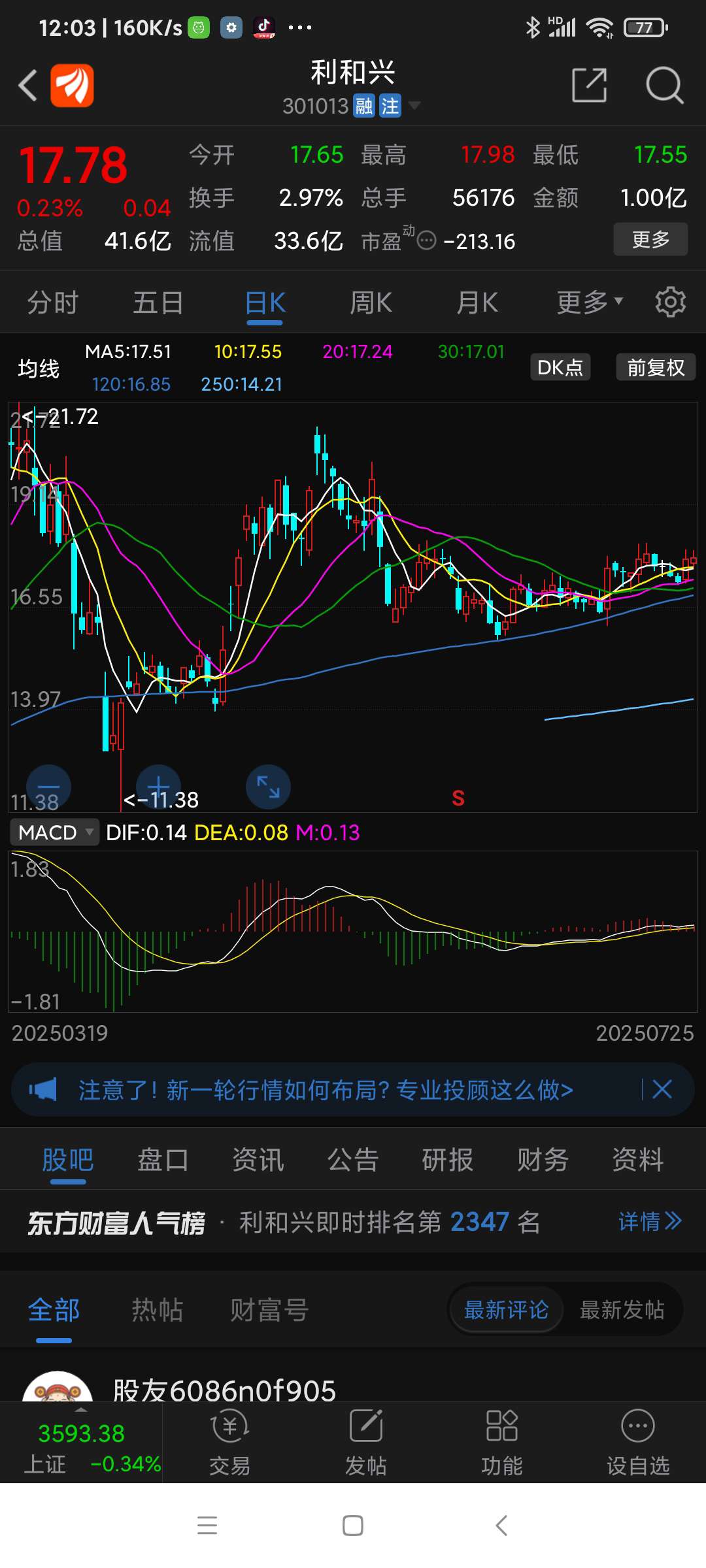Select the 财富号 filter
Viewport: 706px width, 1568px height.
coord(269,1310)
